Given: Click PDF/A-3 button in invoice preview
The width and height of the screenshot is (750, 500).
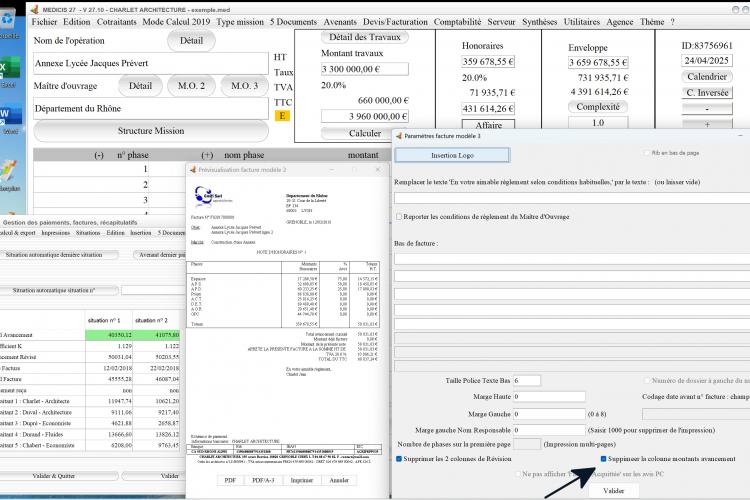Looking at the screenshot, I should [264, 480].
